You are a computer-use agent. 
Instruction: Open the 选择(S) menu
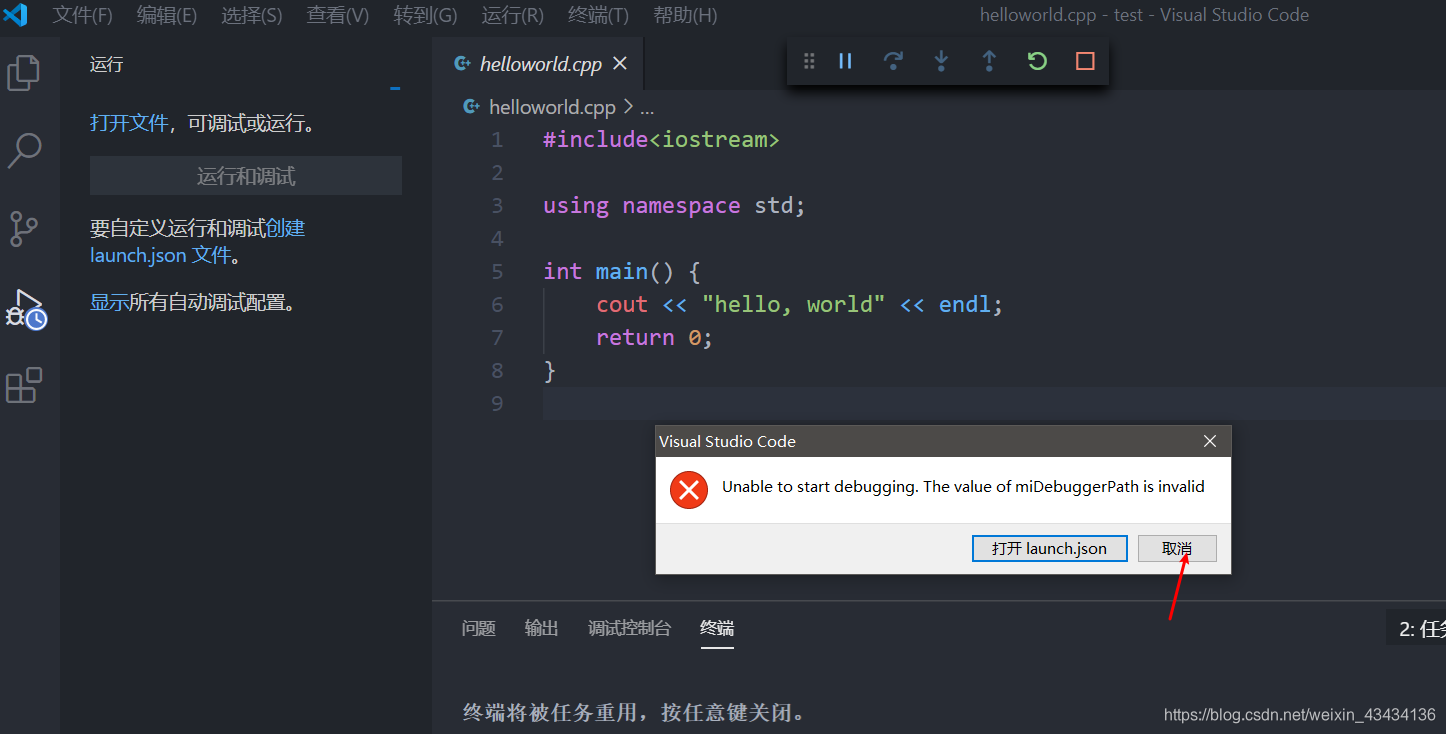click(x=251, y=15)
